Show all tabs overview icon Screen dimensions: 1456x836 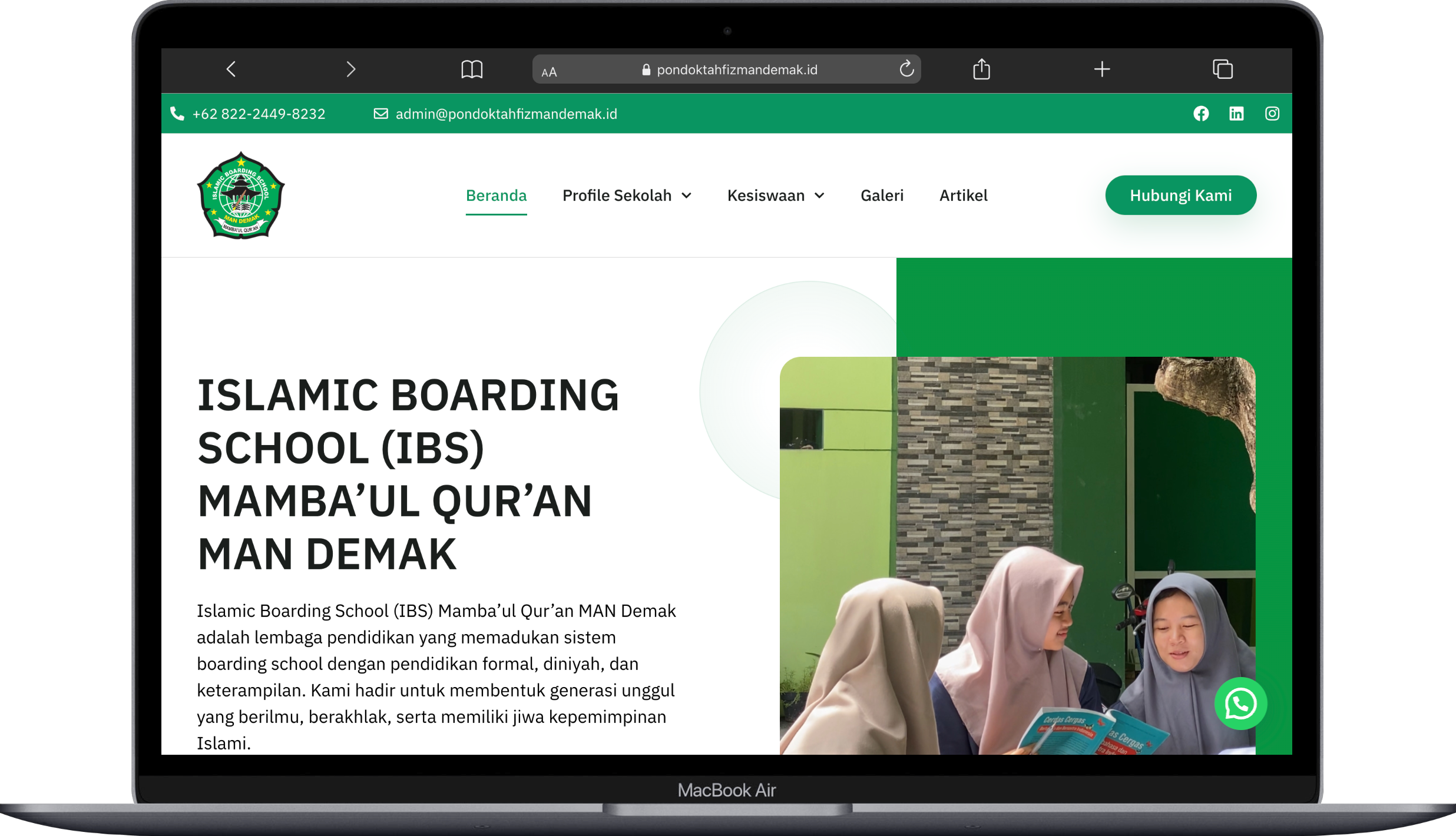pos(1223,69)
